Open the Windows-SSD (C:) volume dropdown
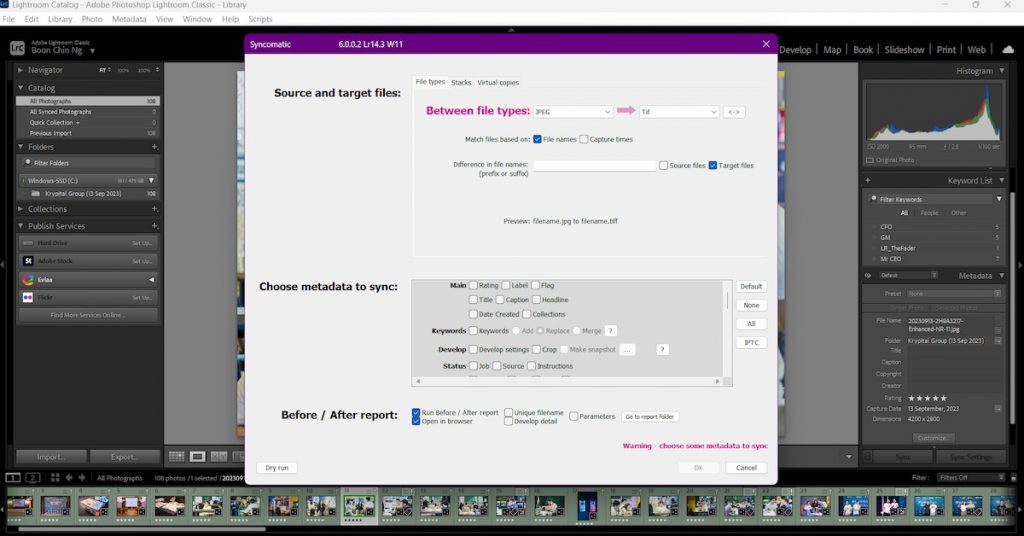Screen dimensions: 1024x536 [x=152, y=180]
